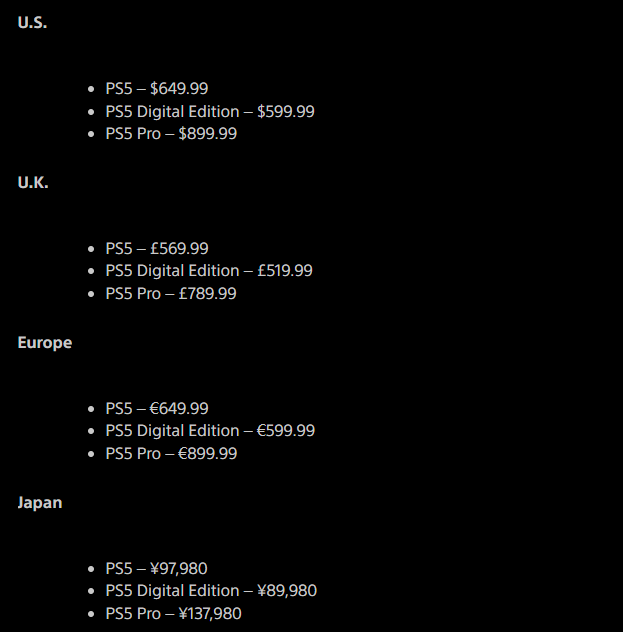
Task: Select the U.S. PS5 $649.99 list item
Action: (156, 89)
